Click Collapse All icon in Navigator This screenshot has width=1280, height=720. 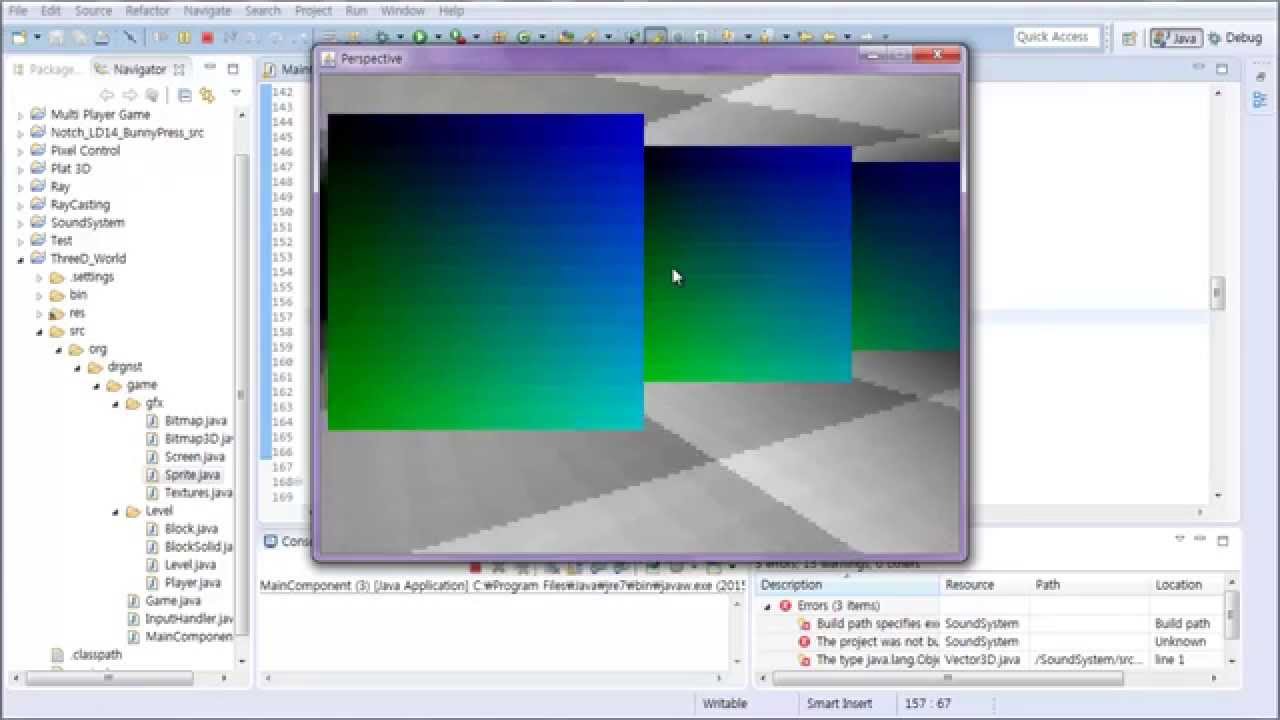click(x=185, y=95)
